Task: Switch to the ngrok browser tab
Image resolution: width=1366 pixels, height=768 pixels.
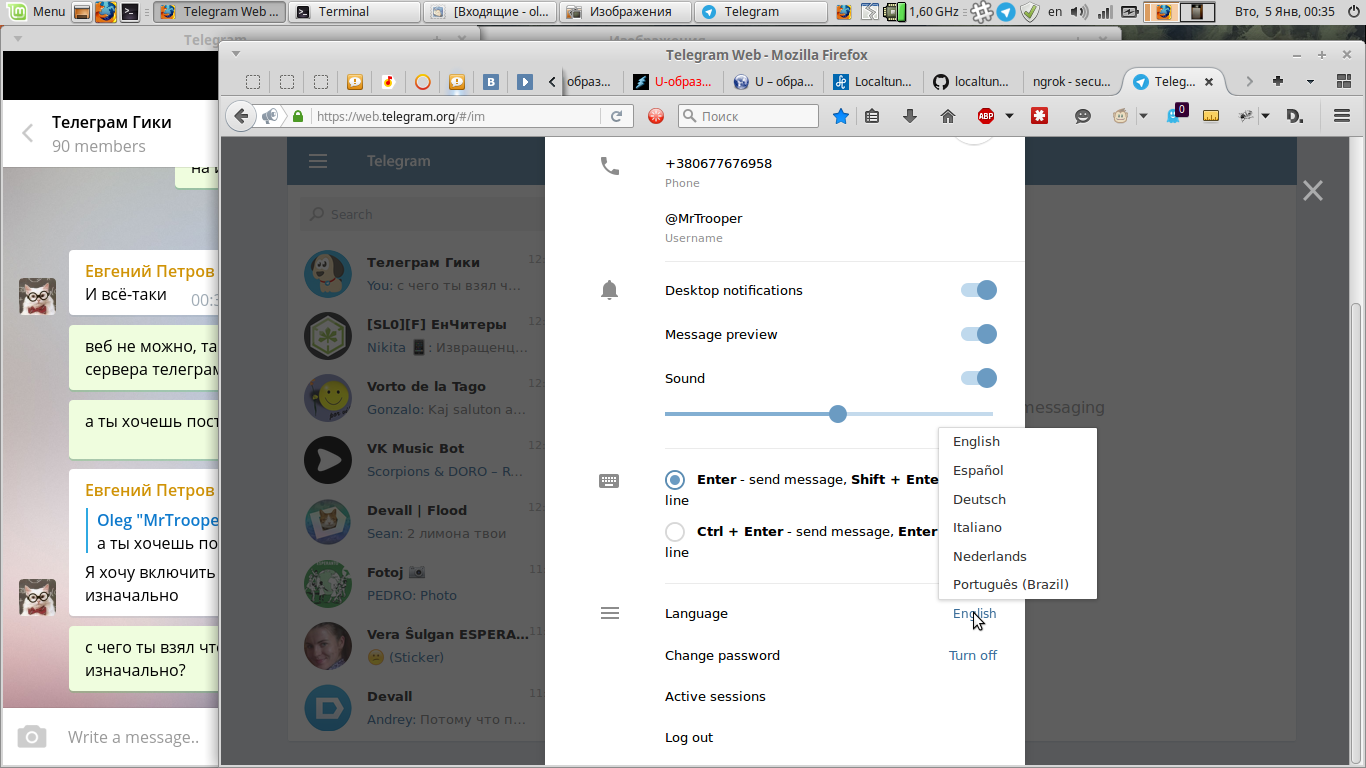Action: (1072, 82)
